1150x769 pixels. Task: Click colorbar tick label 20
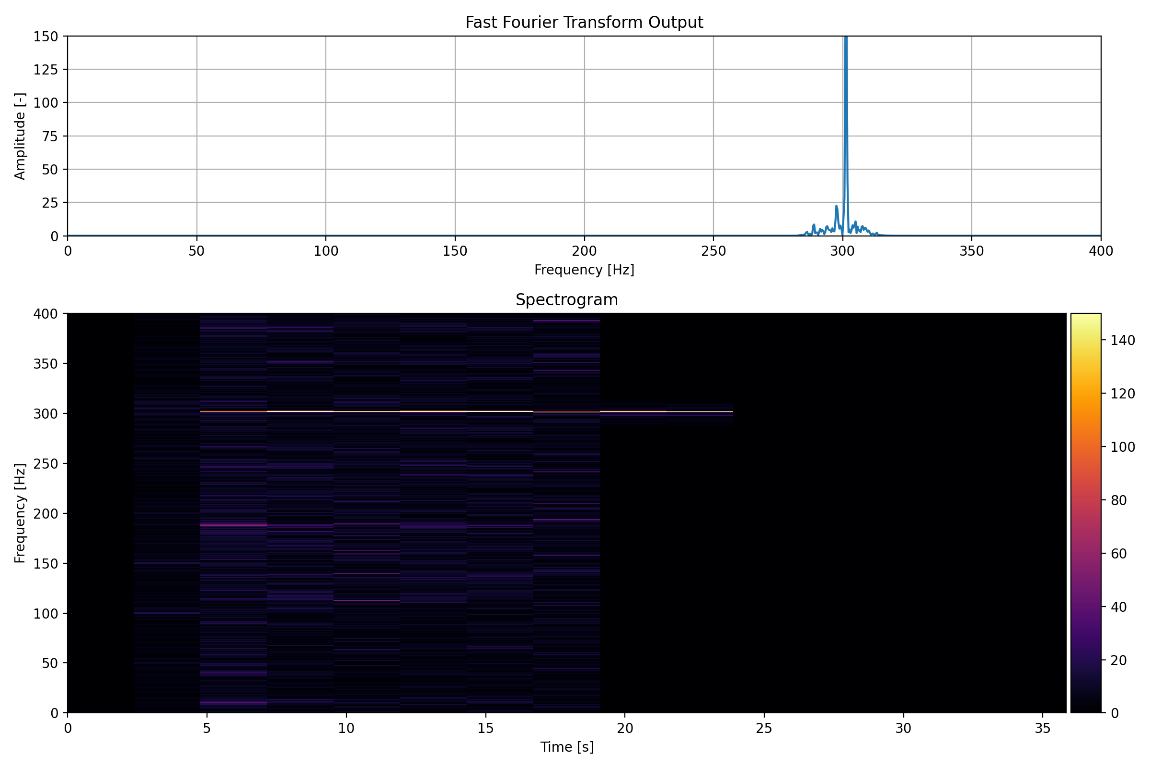point(1119,660)
